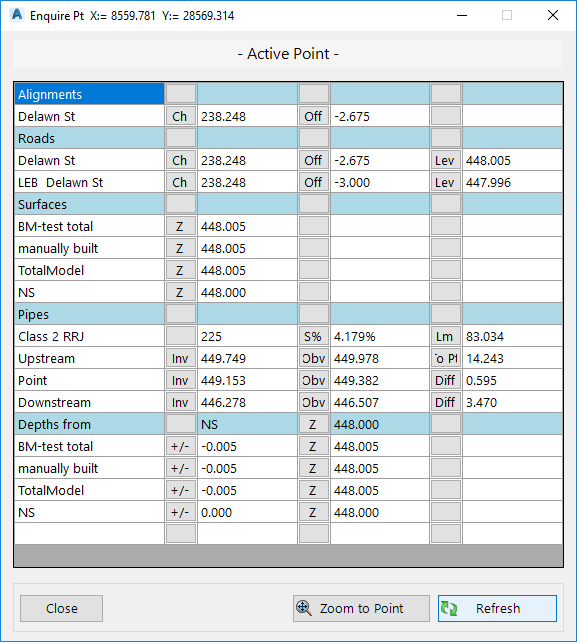Click Diff button in Downstream row
The image size is (577, 642).
click(446, 402)
